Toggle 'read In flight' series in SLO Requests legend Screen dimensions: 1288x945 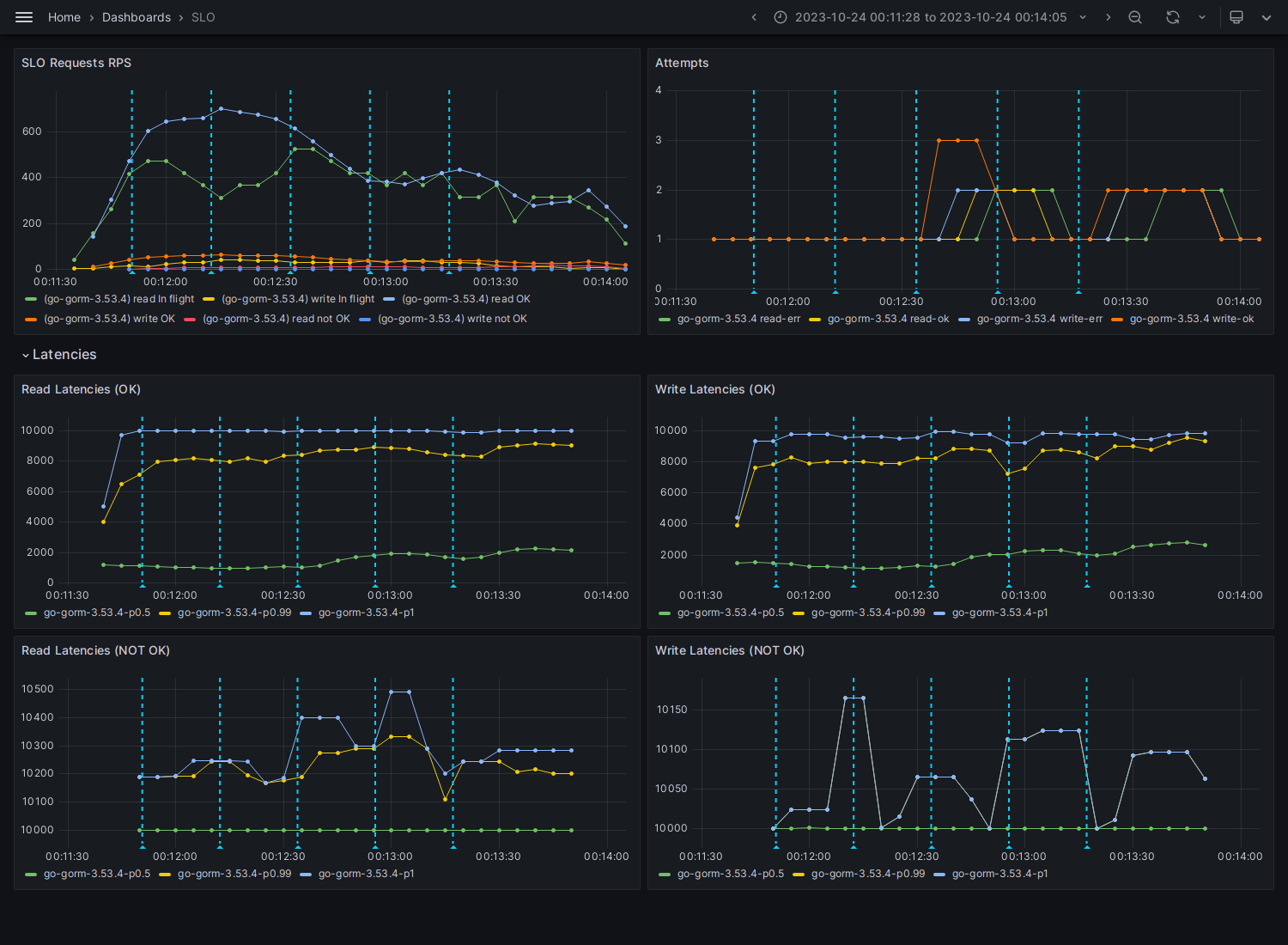[x=119, y=299]
